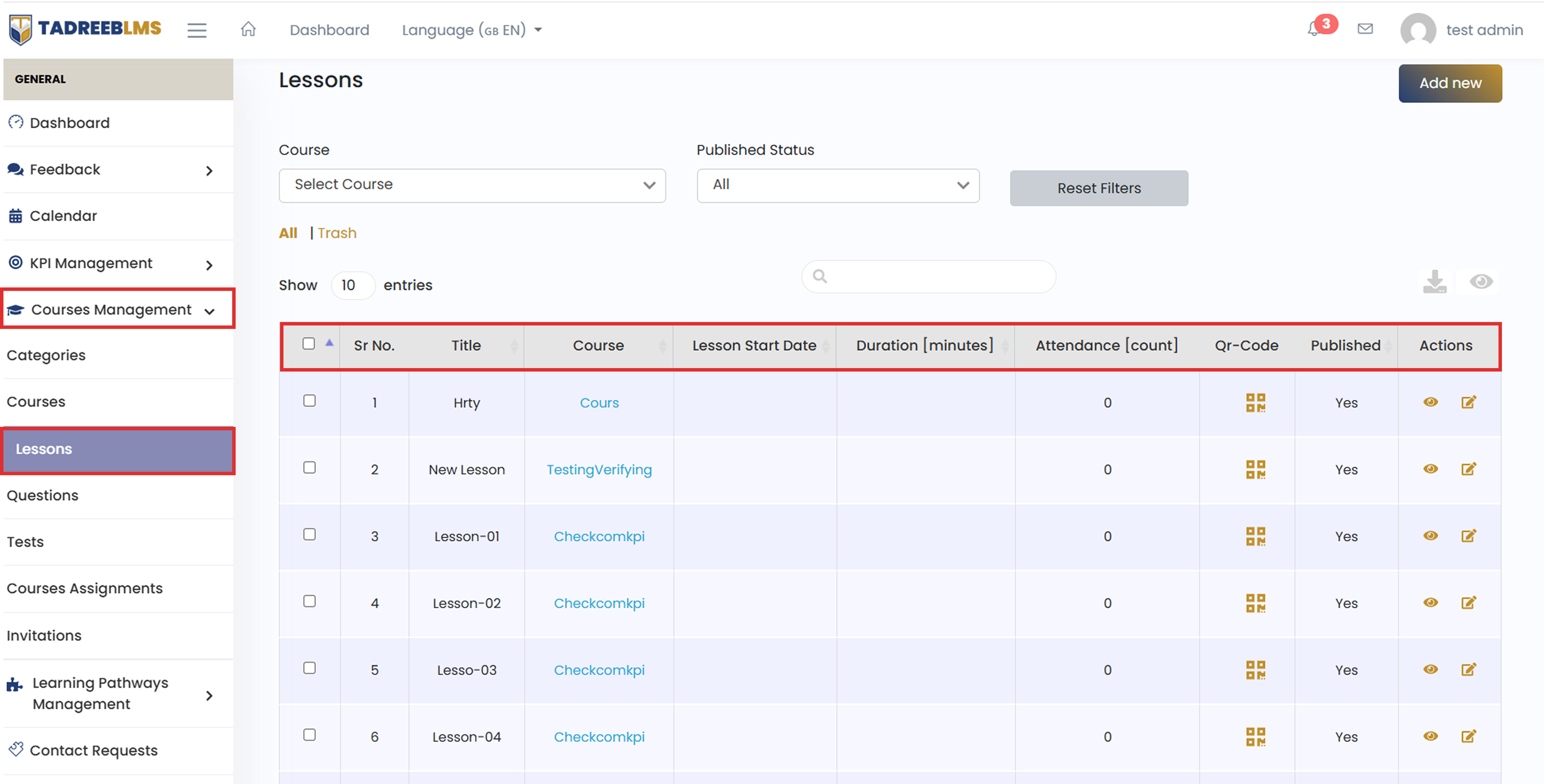Click the Reset Filters button
1544x784 pixels.
[1099, 188]
